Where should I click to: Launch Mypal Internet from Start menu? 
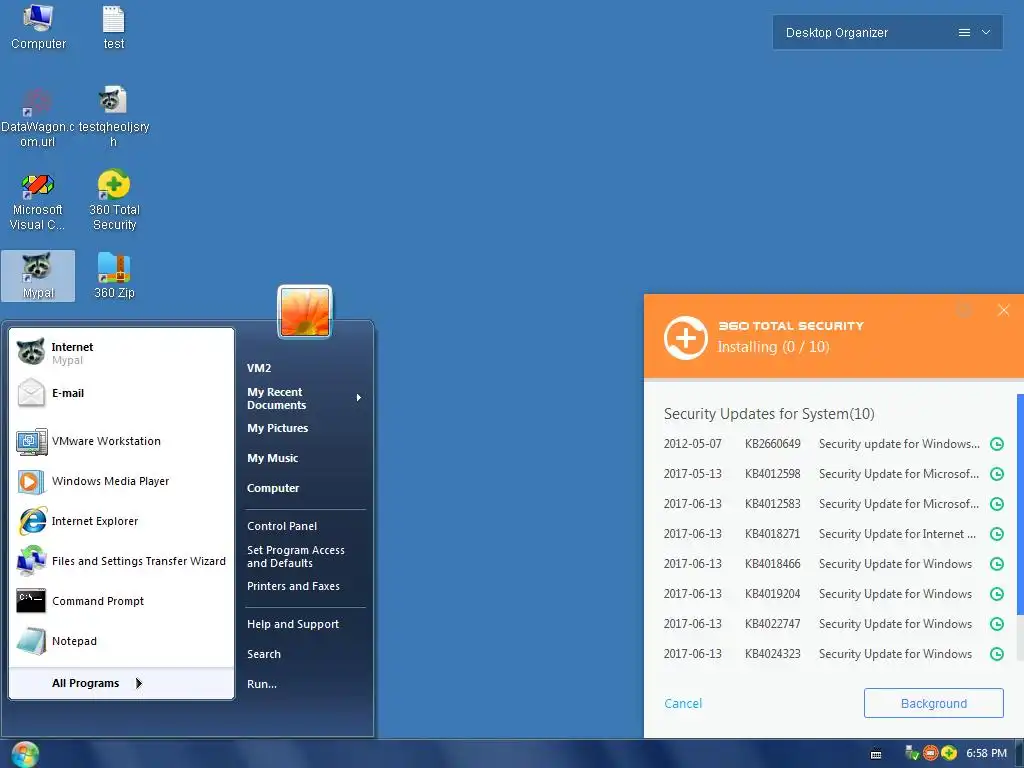pyautogui.click(x=121, y=353)
